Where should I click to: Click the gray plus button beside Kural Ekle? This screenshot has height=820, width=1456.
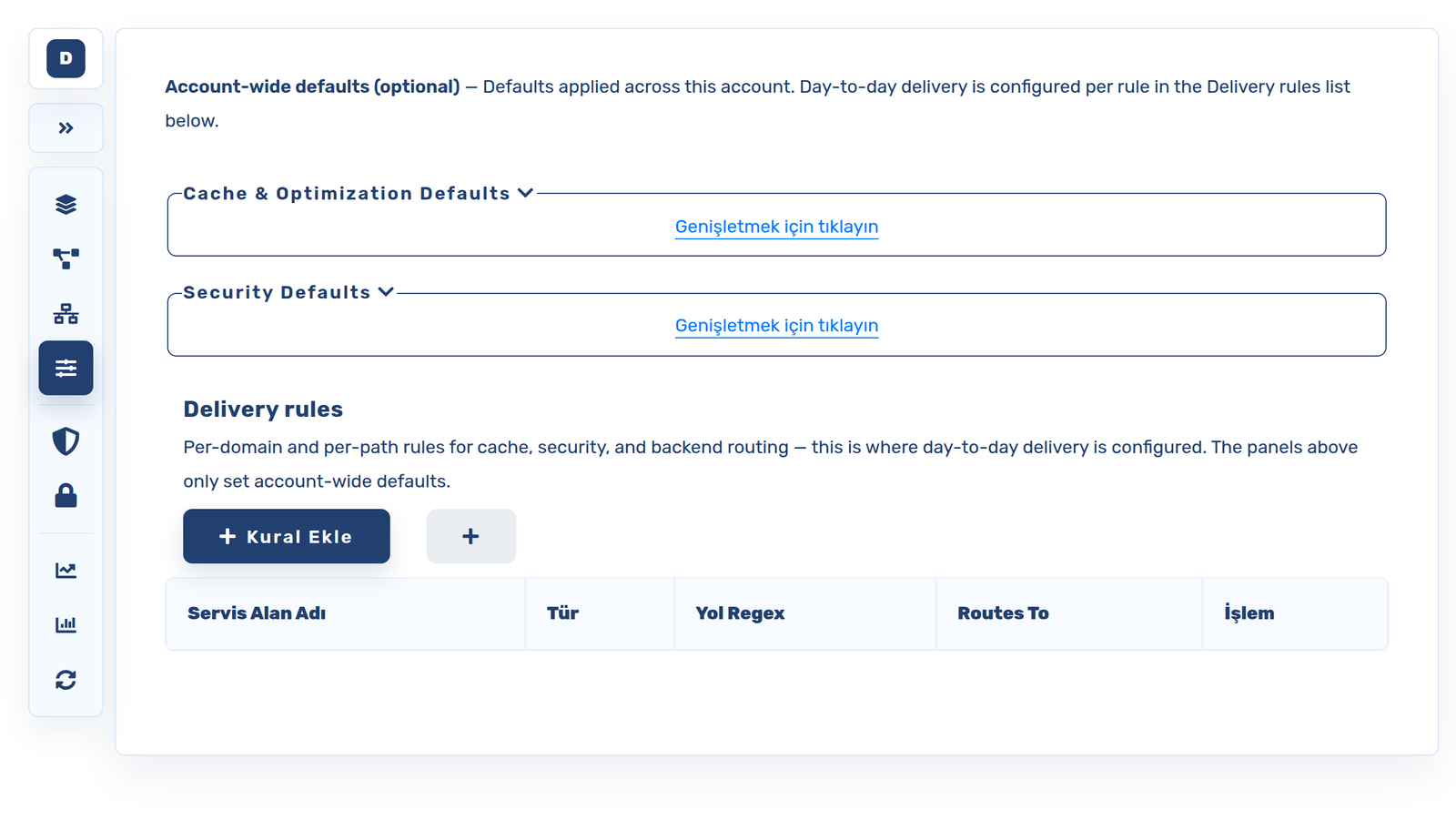(471, 536)
